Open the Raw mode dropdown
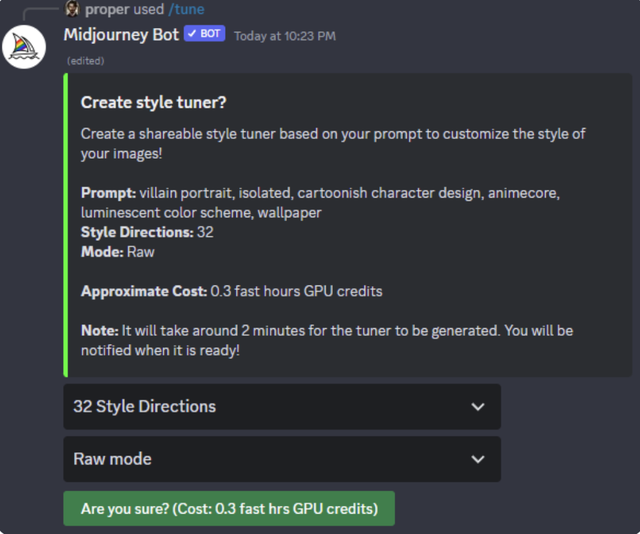The width and height of the screenshot is (640, 534). (281, 459)
